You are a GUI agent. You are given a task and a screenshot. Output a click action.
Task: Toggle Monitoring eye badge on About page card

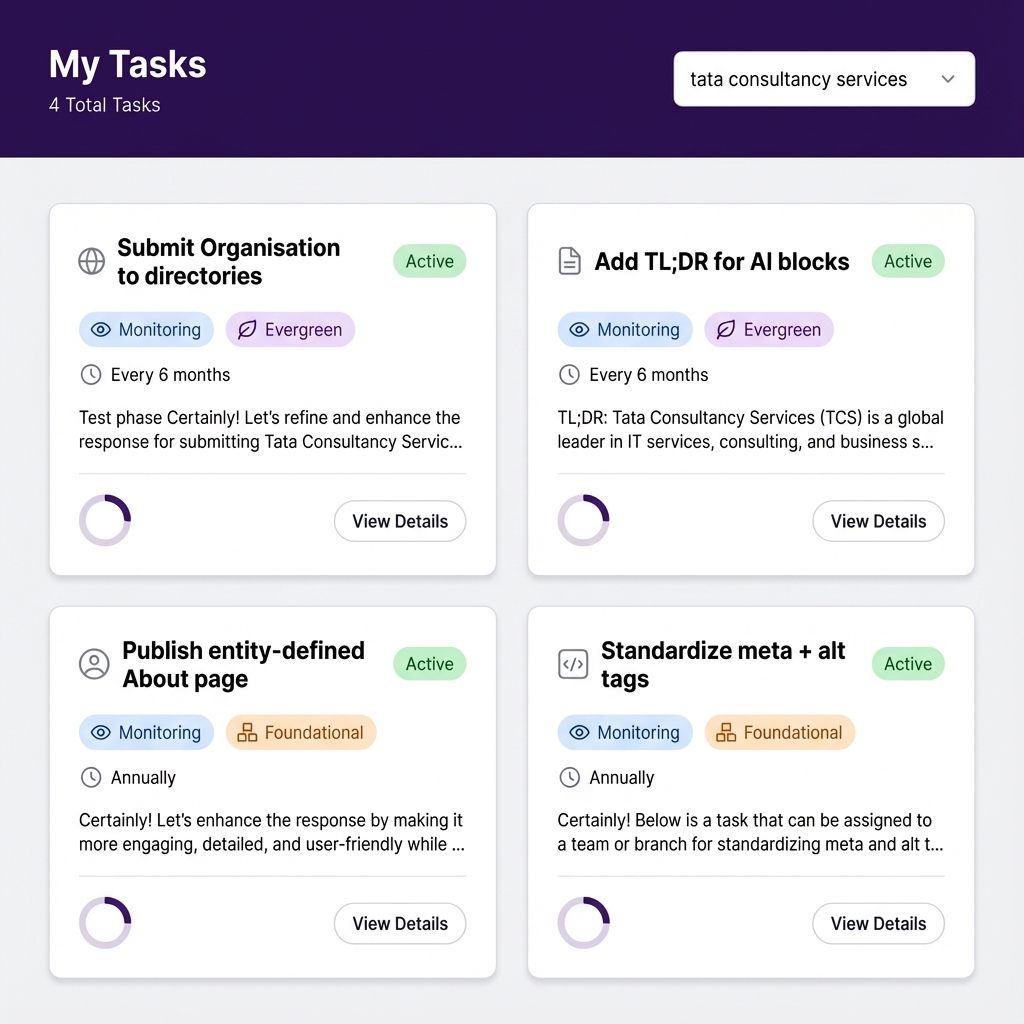[146, 733]
